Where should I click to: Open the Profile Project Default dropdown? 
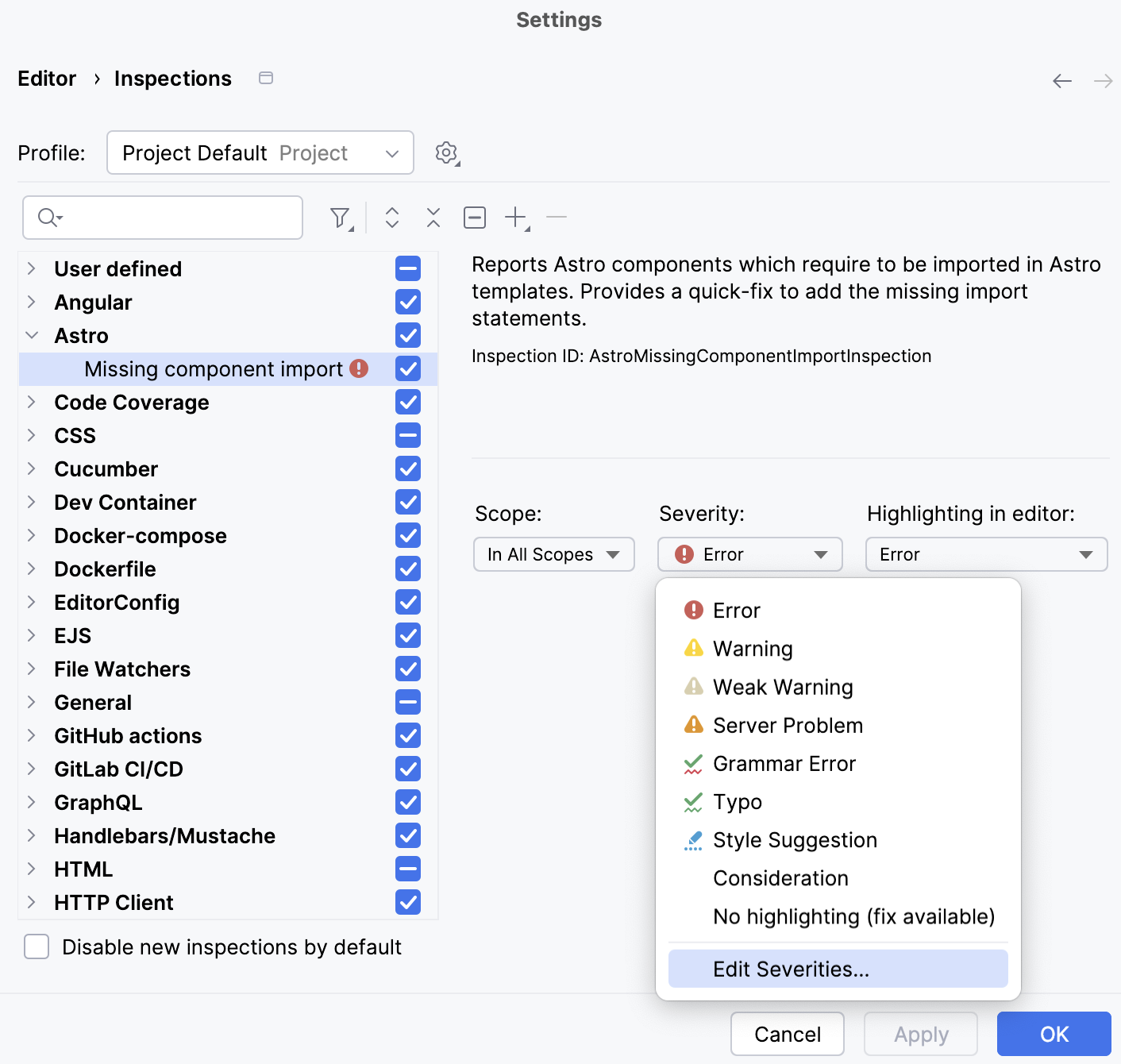coord(260,152)
